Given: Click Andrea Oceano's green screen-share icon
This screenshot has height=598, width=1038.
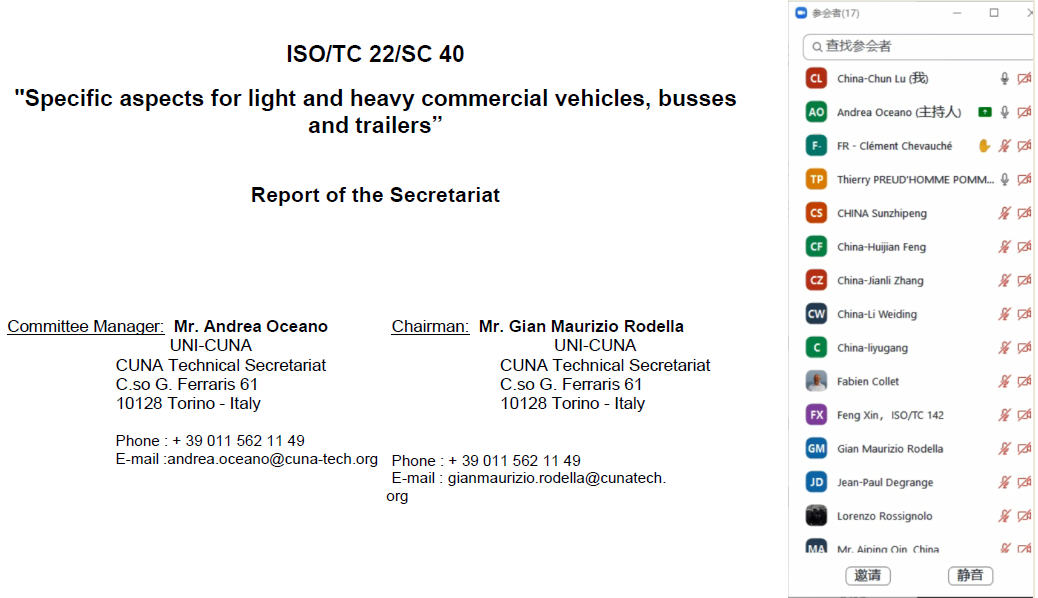Looking at the screenshot, I should click(985, 112).
